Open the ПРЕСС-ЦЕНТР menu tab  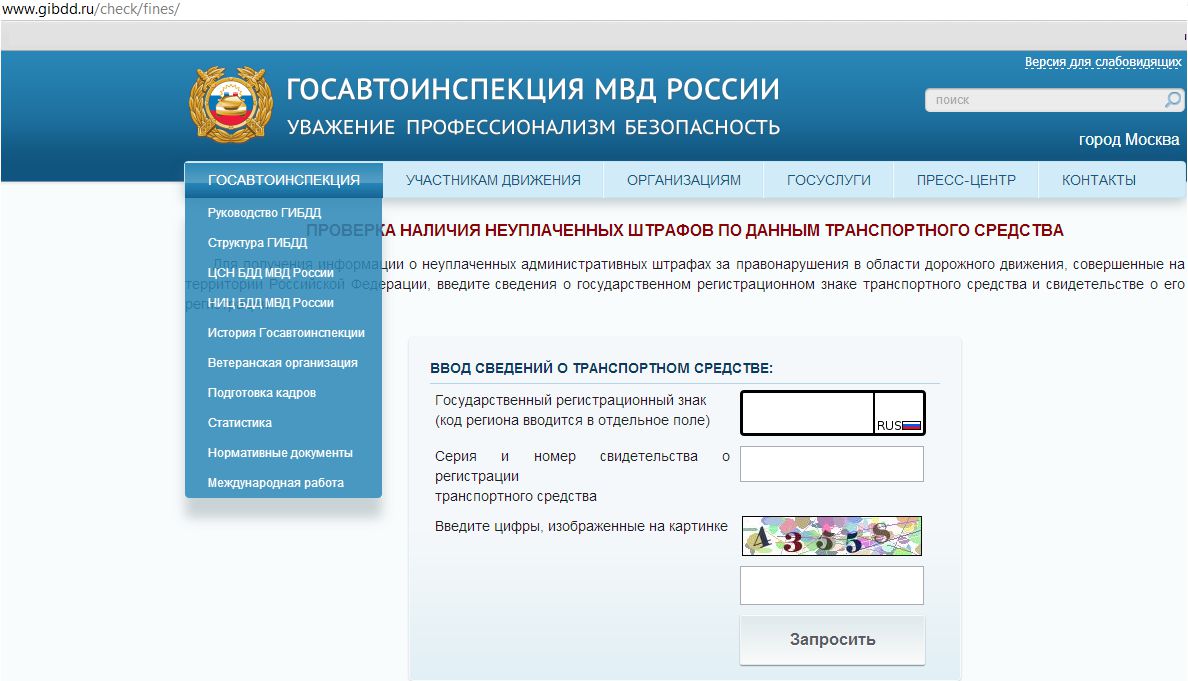tap(966, 180)
